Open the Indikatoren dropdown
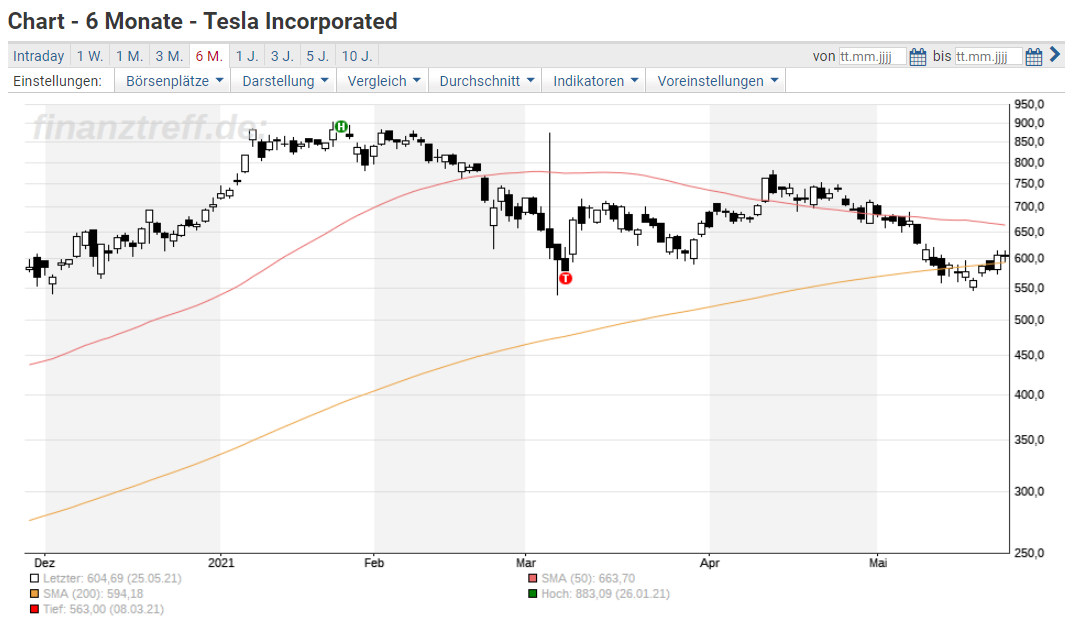1065x630 pixels. 595,81
